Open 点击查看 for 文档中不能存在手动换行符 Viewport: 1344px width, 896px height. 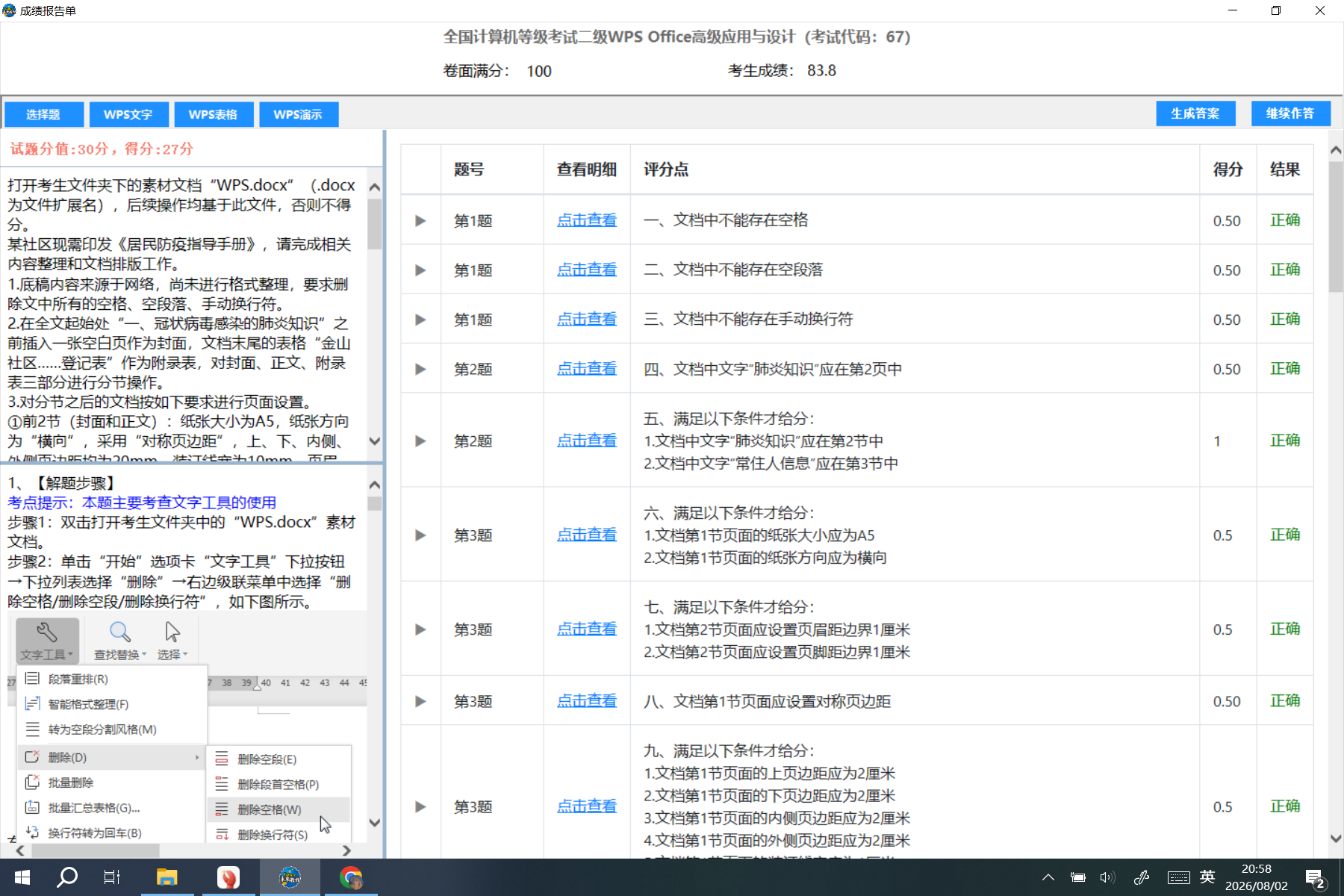pyautogui.click(x=587, y=319)
